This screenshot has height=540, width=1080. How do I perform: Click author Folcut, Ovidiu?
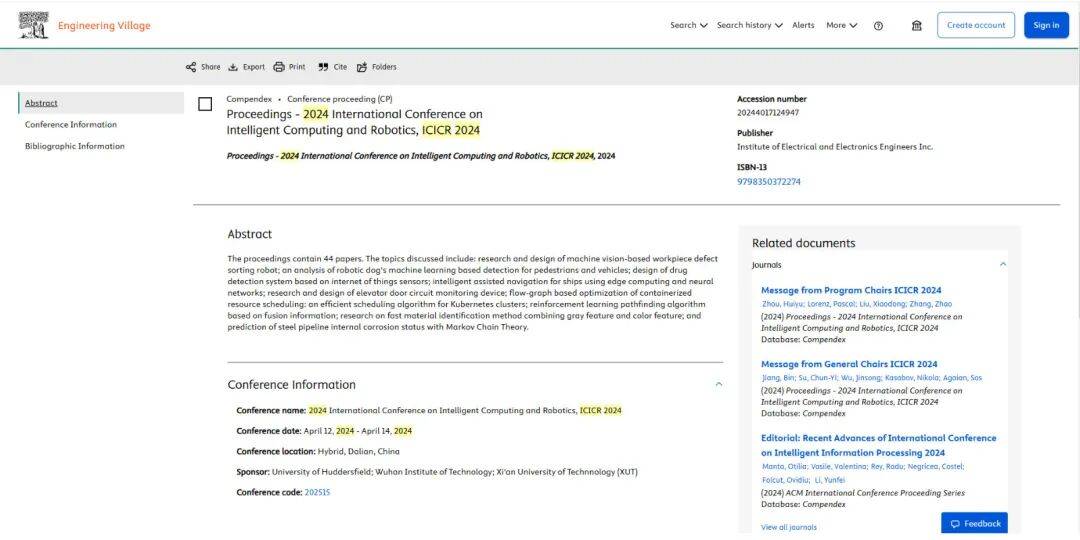[785, 479]
